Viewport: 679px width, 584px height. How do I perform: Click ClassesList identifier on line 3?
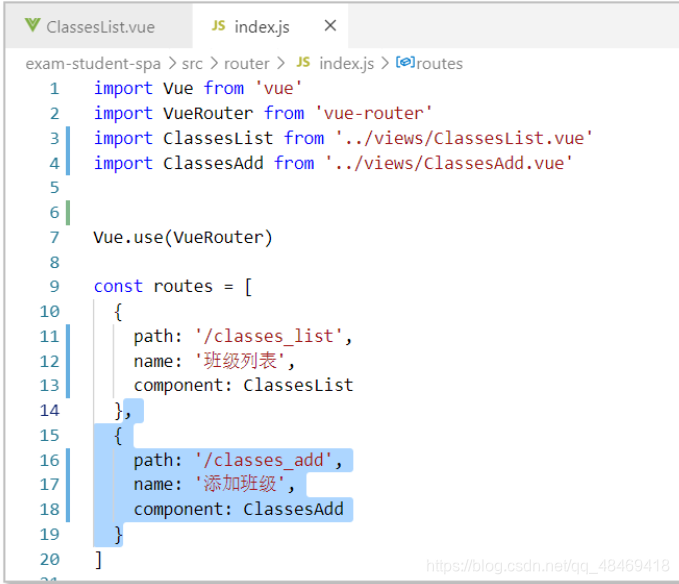(x=218, y=138)
